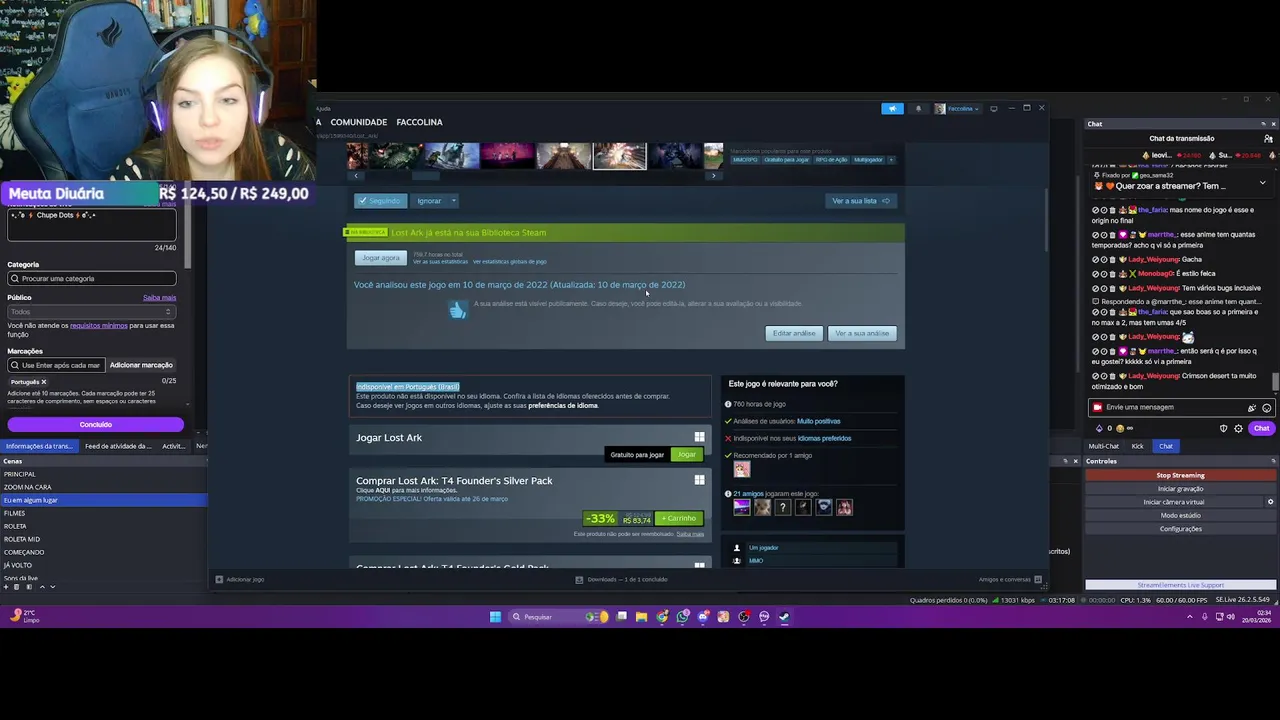Switch to Kick chat tab
Screen dimensions: 1280x720
point(1137,446)
